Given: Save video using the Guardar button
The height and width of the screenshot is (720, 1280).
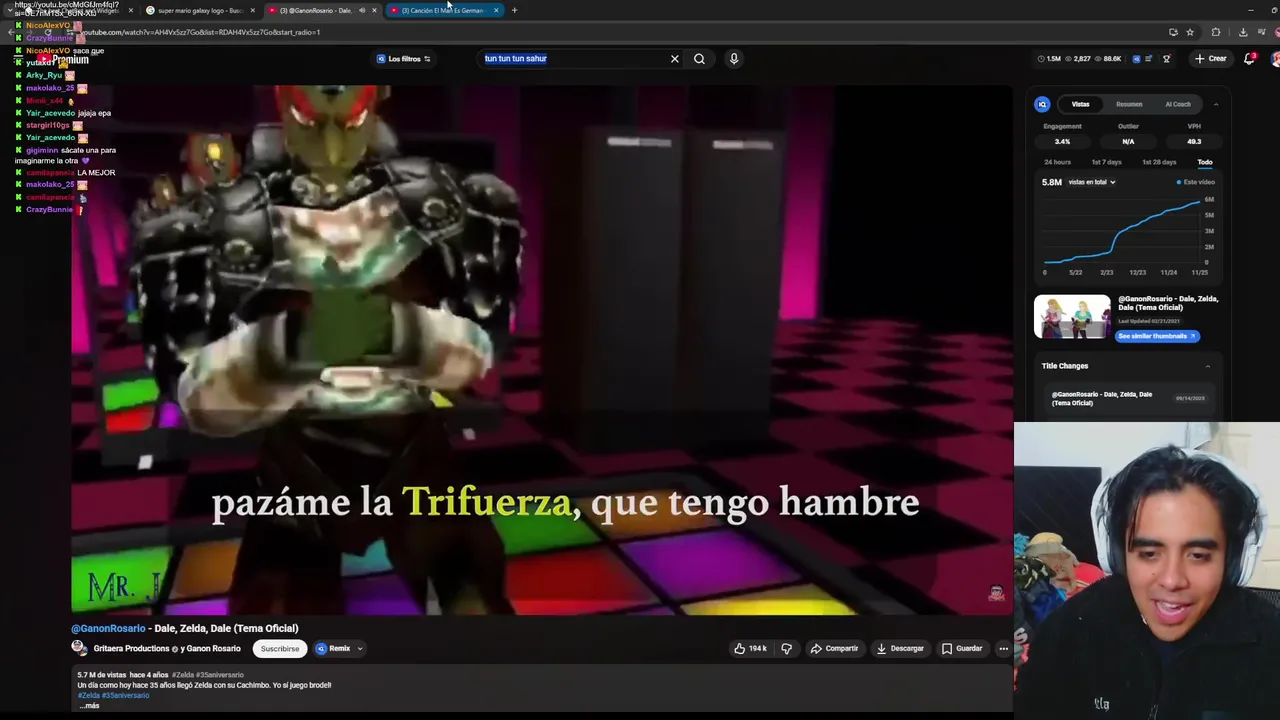Looking at the screenshot, I should click(x=962, y=648).
